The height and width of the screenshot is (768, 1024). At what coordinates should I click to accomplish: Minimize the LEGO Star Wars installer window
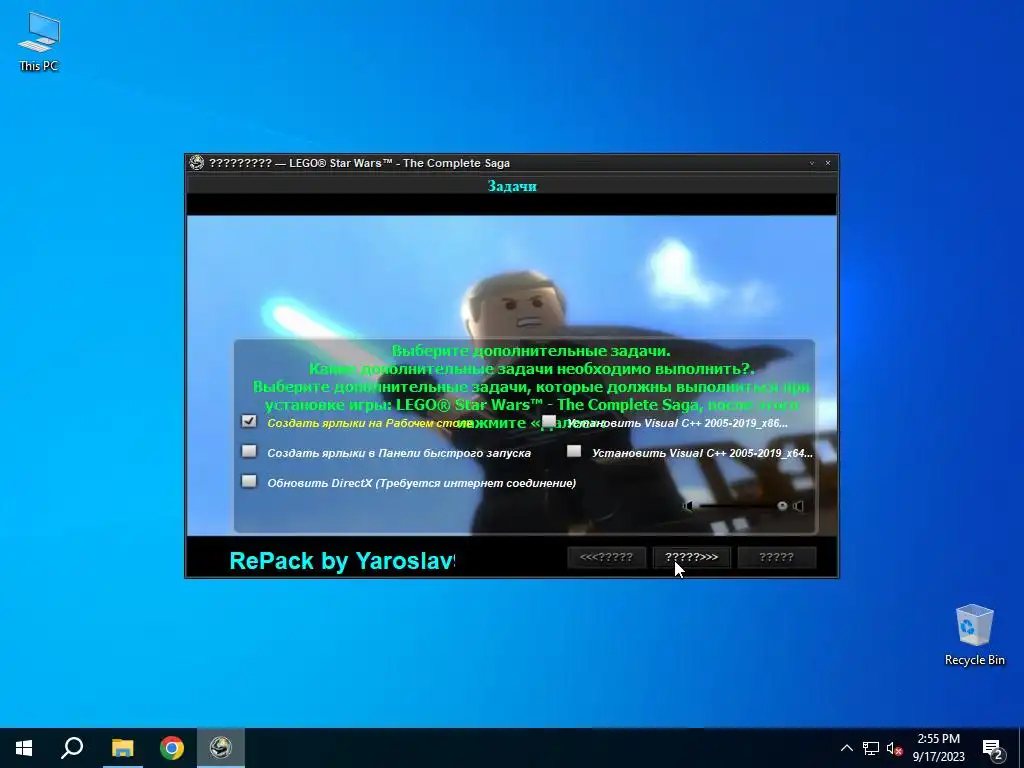click(812, 163)
